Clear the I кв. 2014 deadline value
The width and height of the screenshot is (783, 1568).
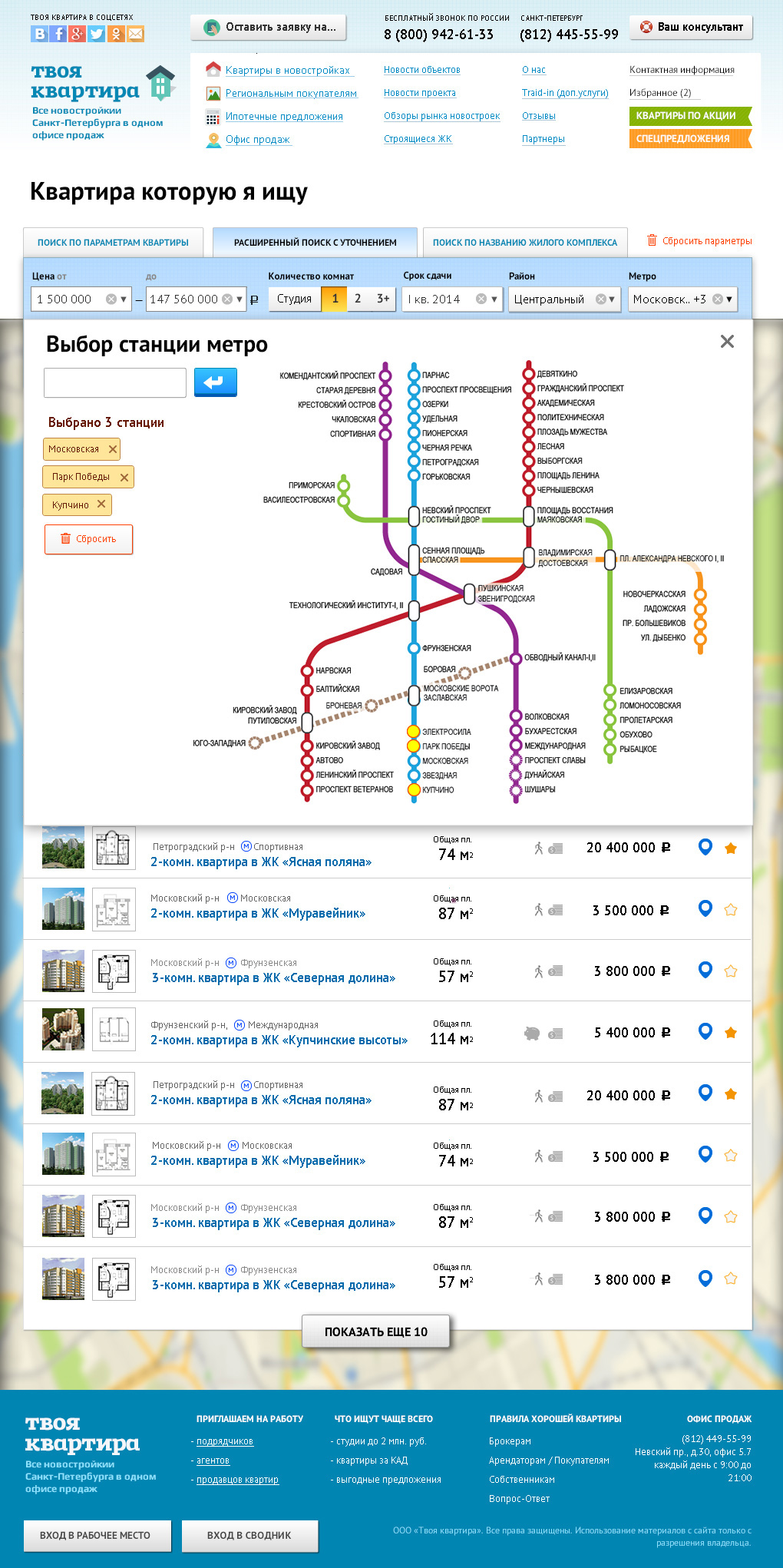pos(481,299)
